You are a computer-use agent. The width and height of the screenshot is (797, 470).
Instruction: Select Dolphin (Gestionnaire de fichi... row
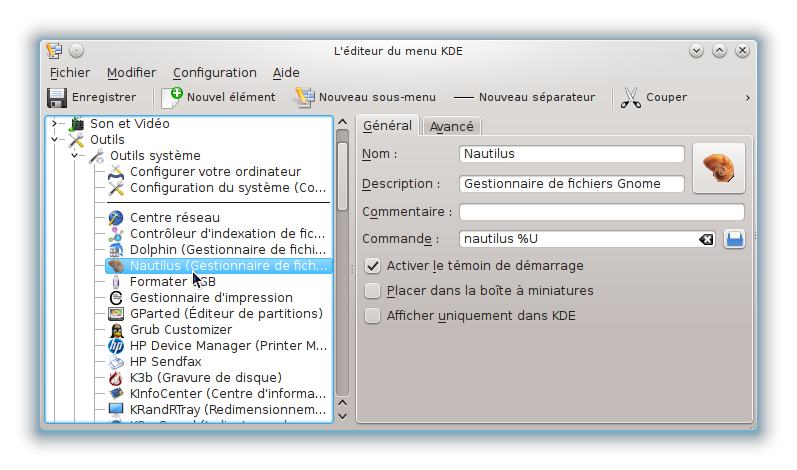(219, 250)
